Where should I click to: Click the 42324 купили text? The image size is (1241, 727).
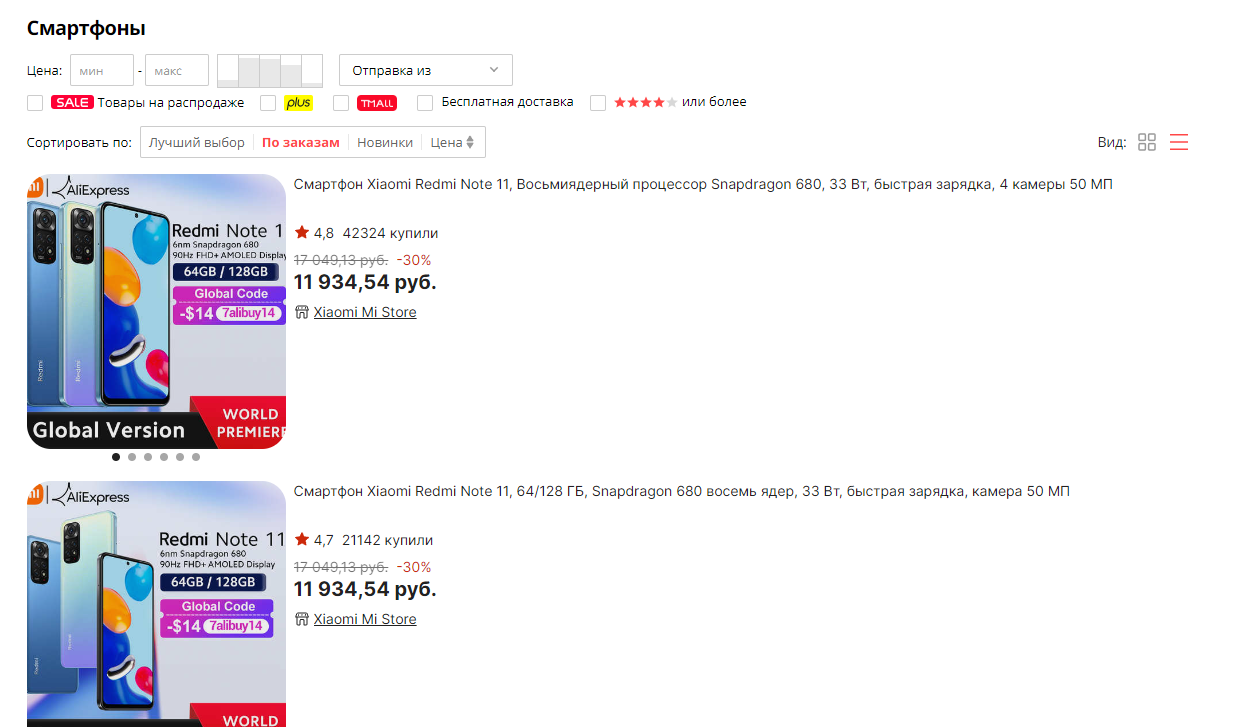(390, 233)
